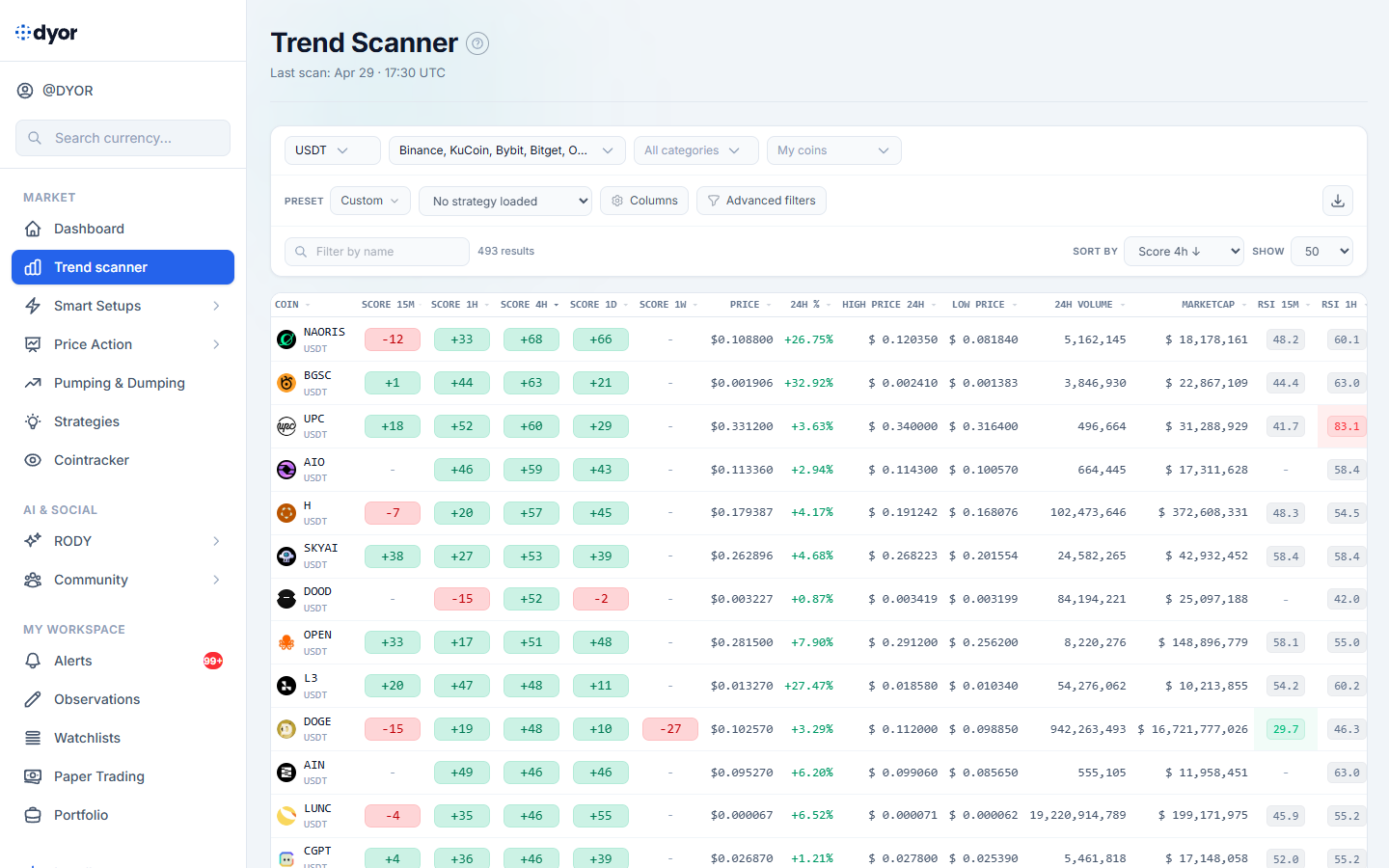Open the USDT quote currency dropdown
The height and width of the screenshot is (868, 1389).
pos(332,150)
